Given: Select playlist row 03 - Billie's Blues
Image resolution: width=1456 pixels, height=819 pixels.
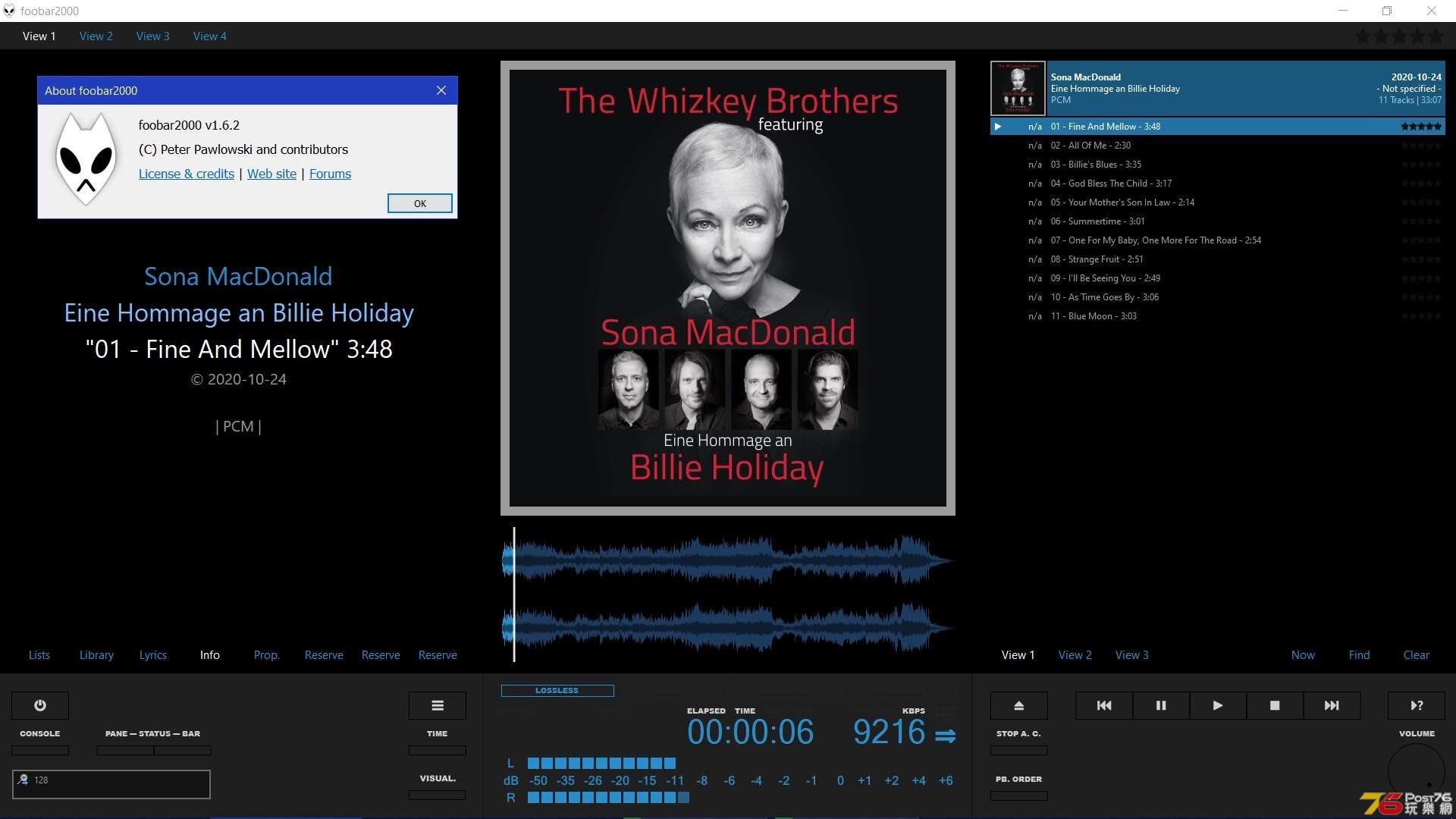Looking at the screenshot, I should pyautogui.click(x=1218, y=165).
